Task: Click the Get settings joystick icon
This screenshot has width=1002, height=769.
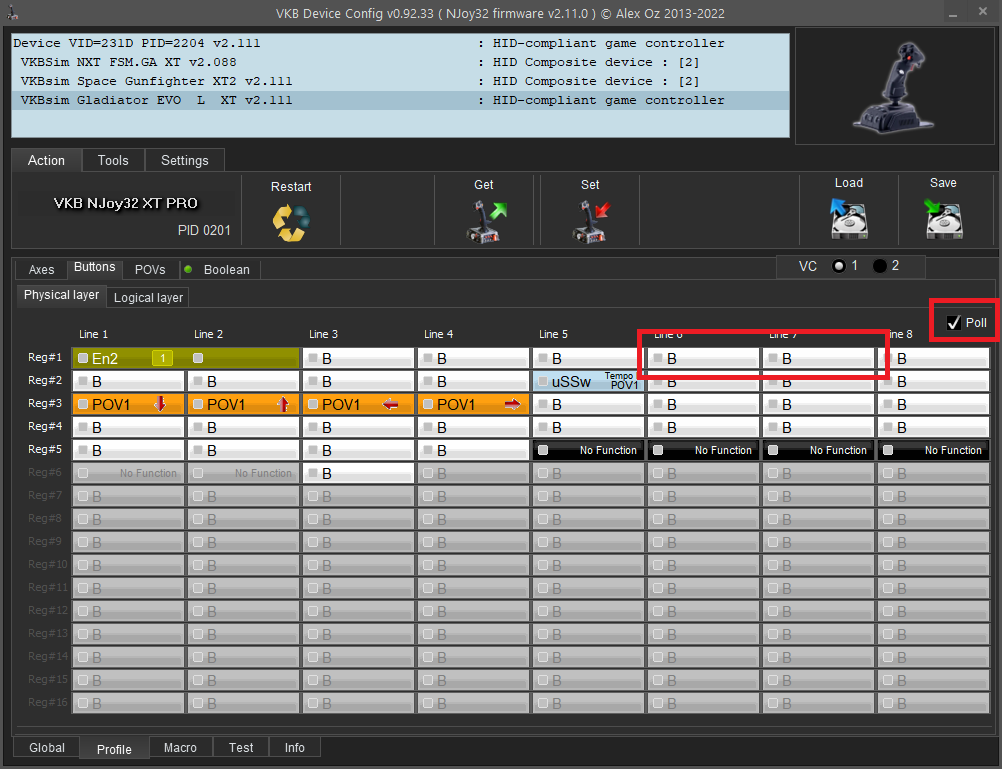Action: 484,219
